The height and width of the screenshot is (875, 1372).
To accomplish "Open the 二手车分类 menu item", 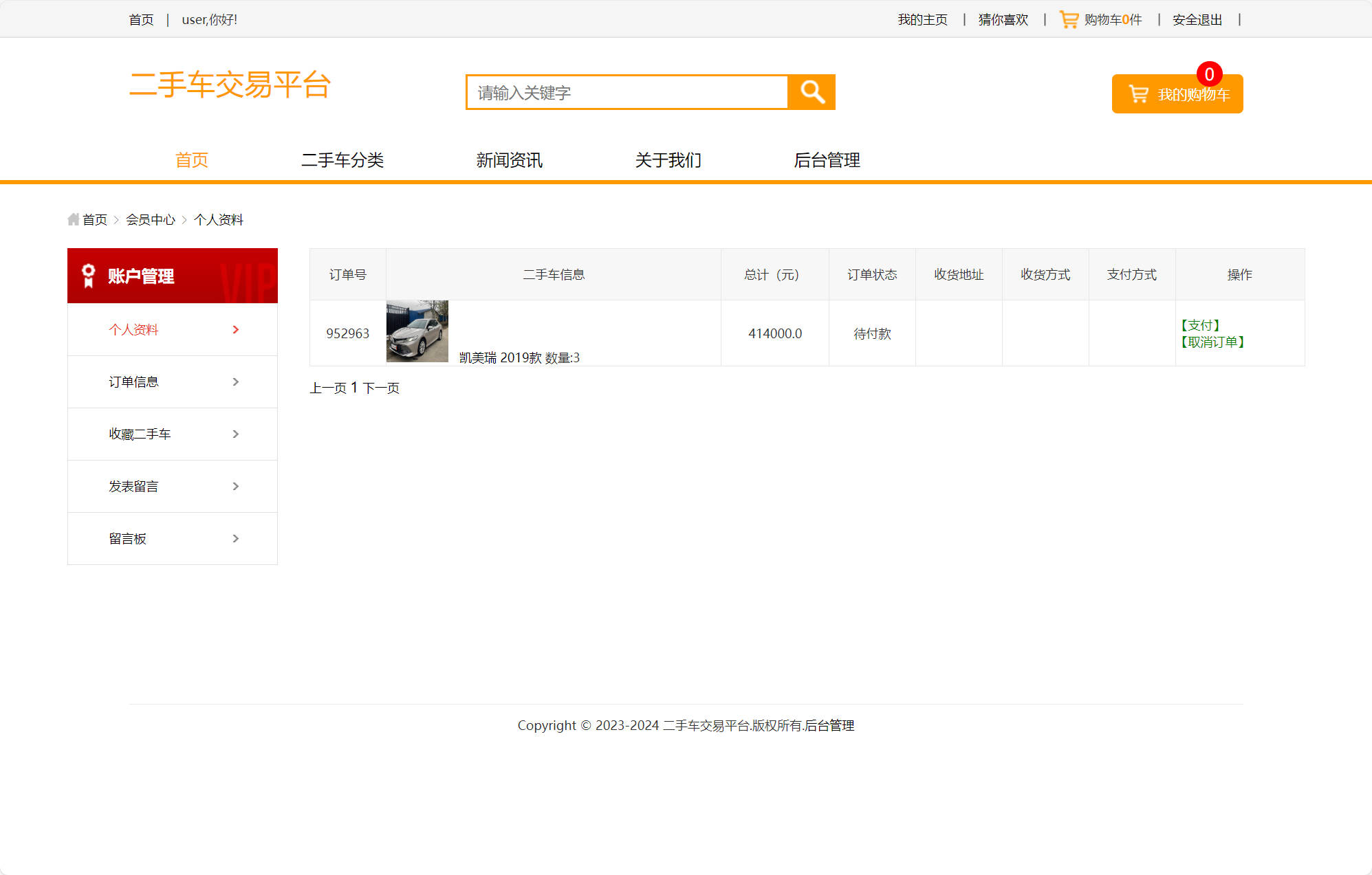I will click(344, 160).
